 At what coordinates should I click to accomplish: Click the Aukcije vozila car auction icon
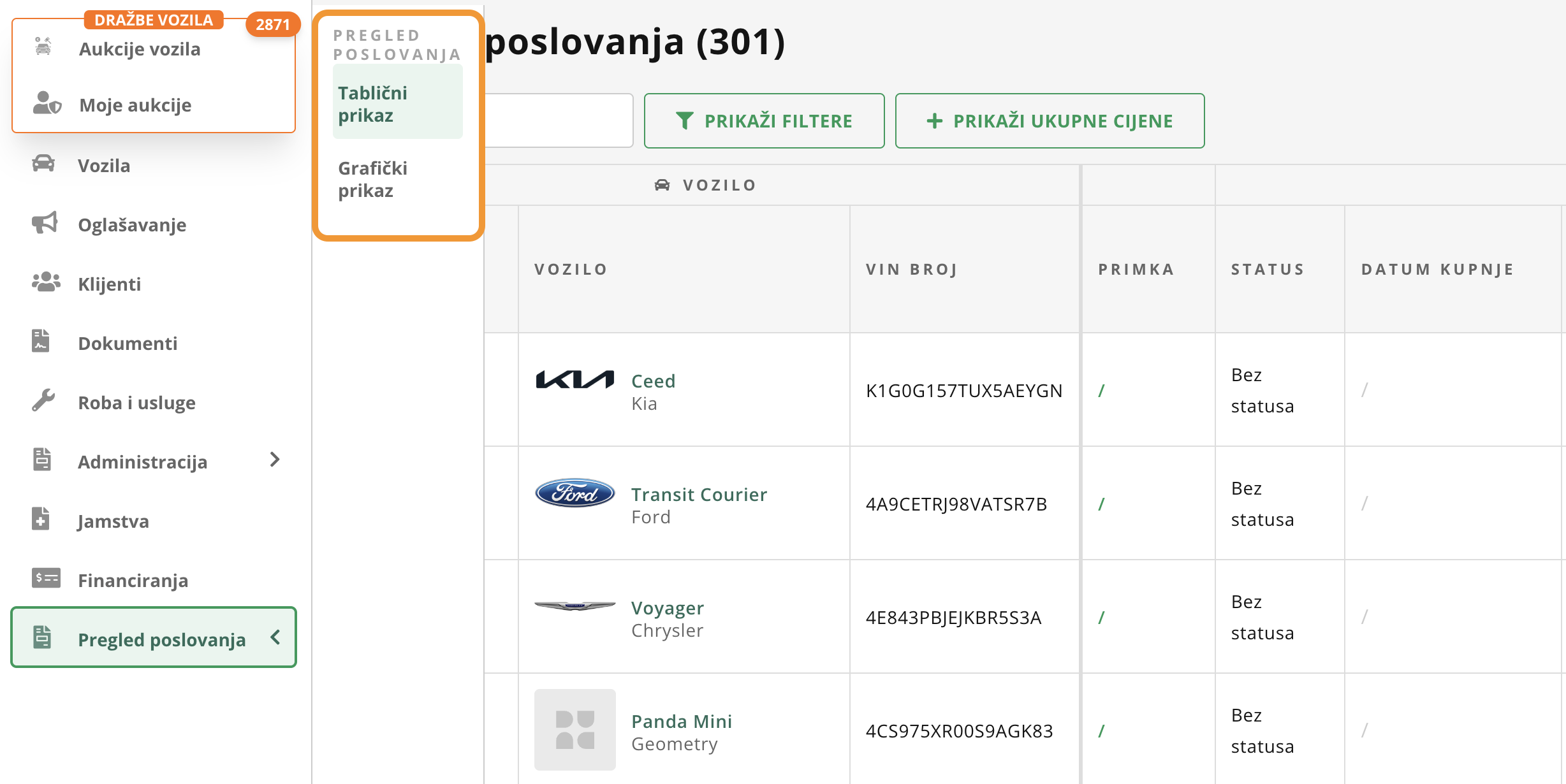(43, 47)
